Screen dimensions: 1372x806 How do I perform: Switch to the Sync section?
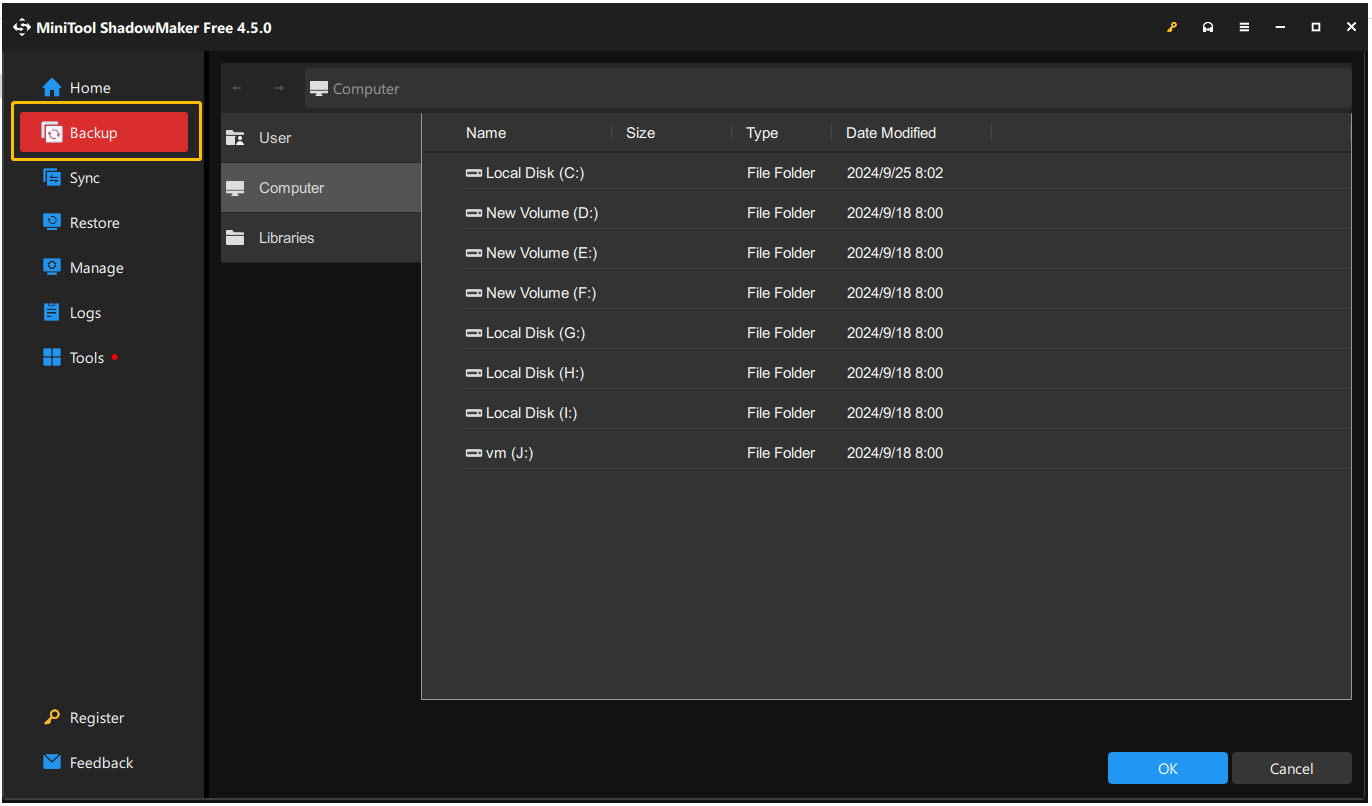85,178
